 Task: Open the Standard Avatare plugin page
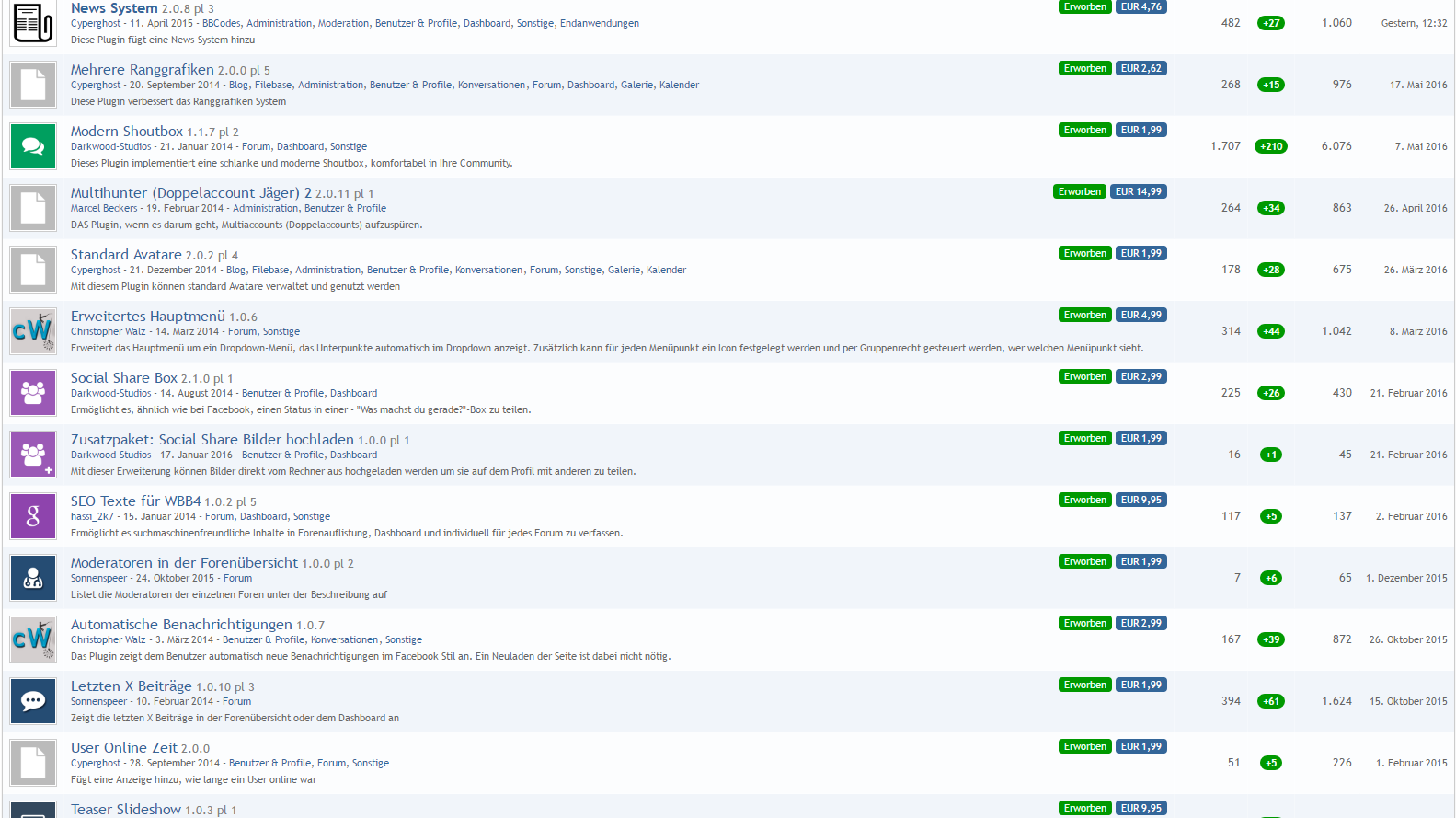coord(126,255)
